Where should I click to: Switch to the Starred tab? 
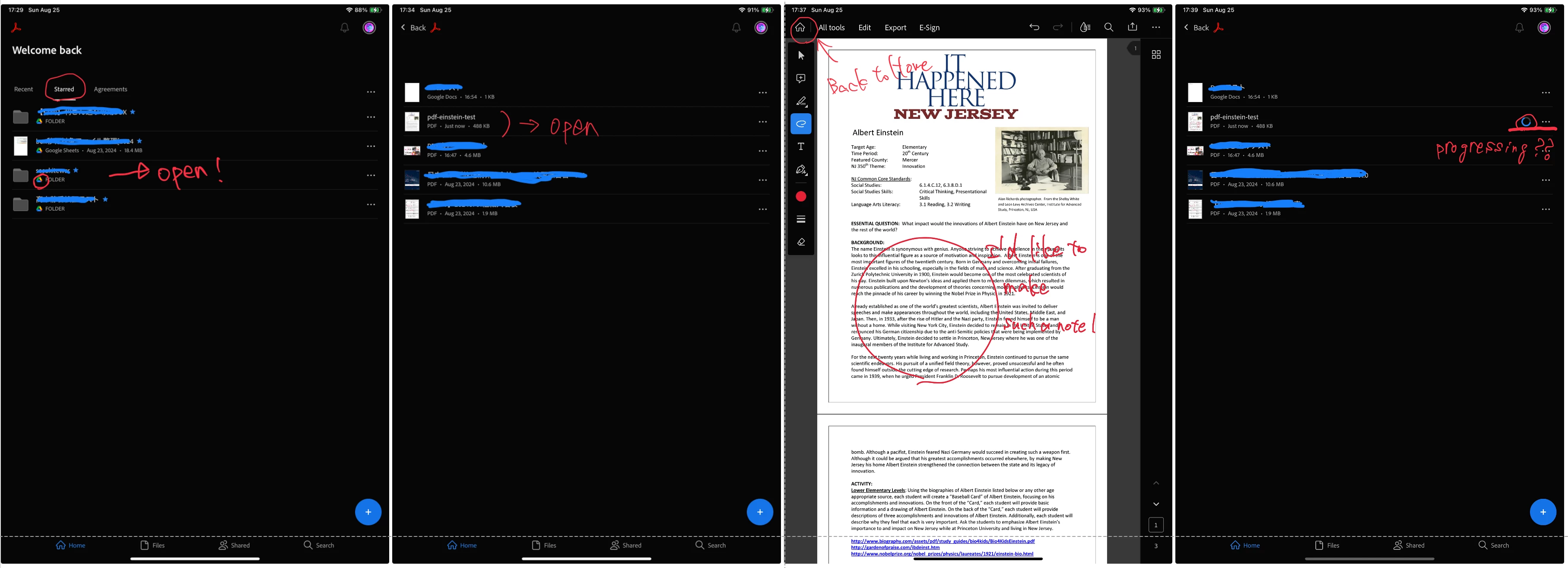click(64, 89)
